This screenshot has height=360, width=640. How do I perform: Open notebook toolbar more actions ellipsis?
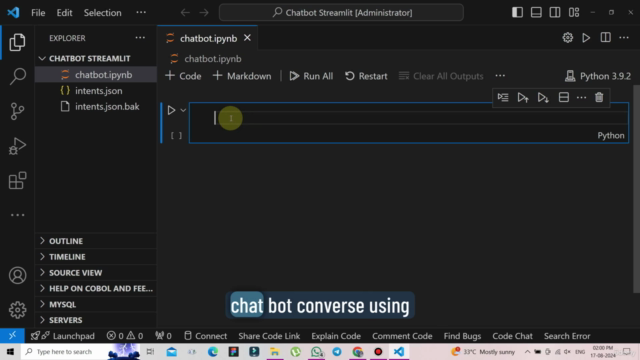click(500, 76)
